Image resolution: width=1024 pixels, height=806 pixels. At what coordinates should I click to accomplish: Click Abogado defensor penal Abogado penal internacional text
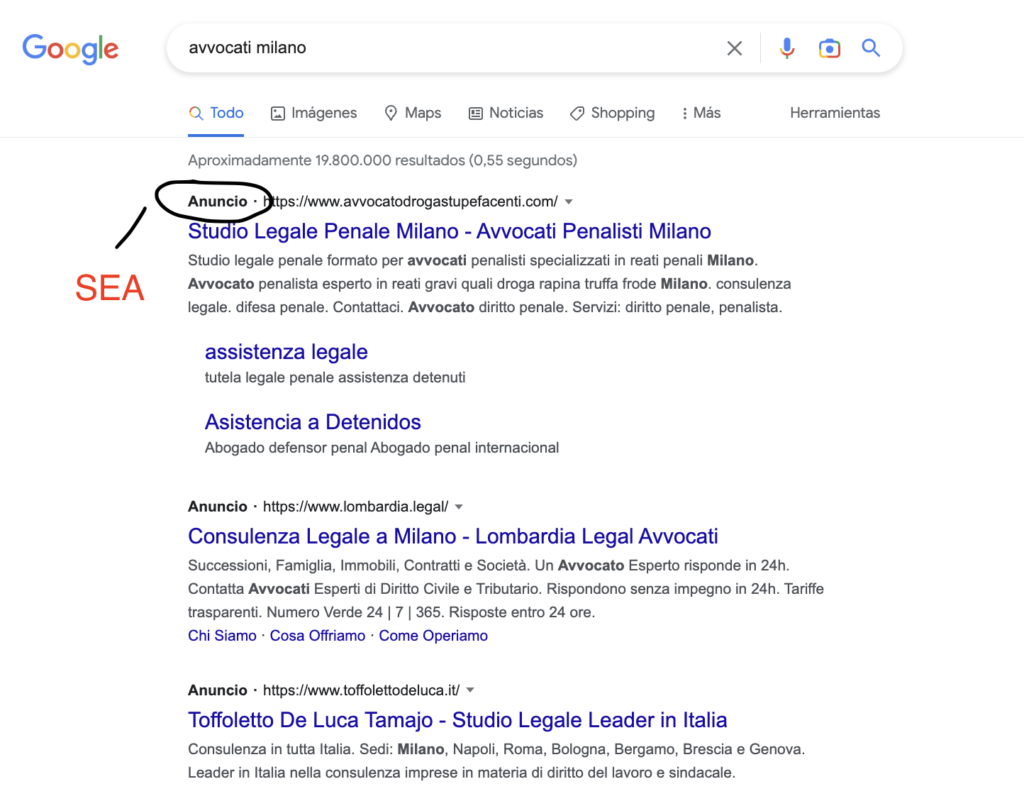[382, 448]
